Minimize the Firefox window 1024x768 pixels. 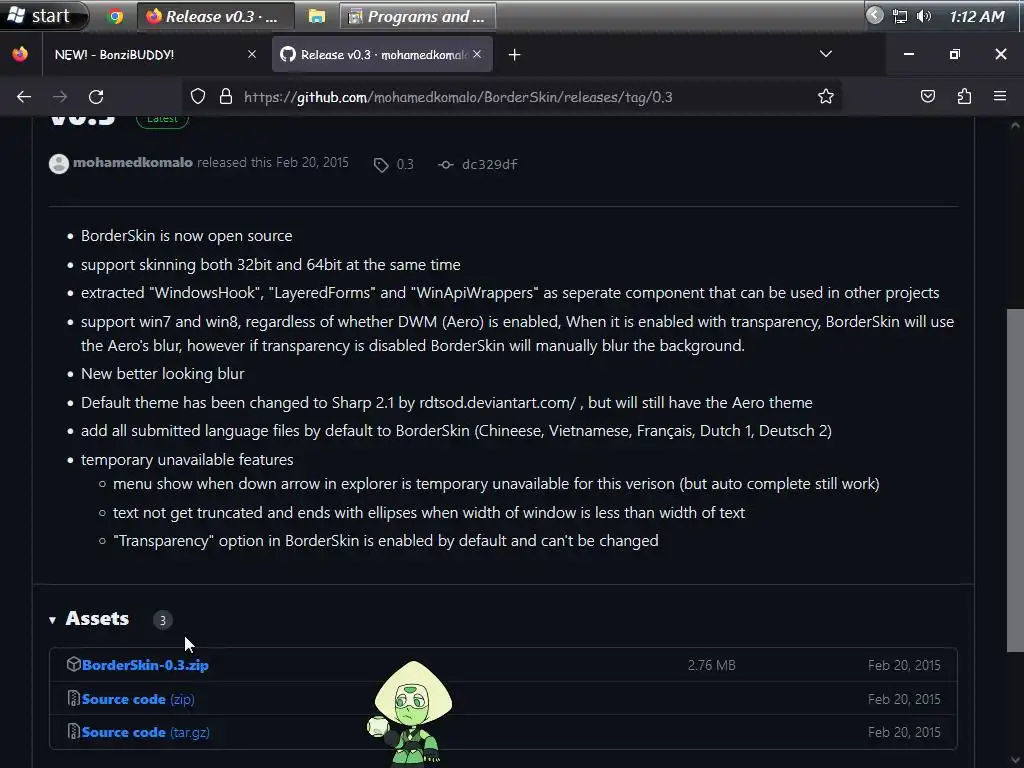click(908, 54)
